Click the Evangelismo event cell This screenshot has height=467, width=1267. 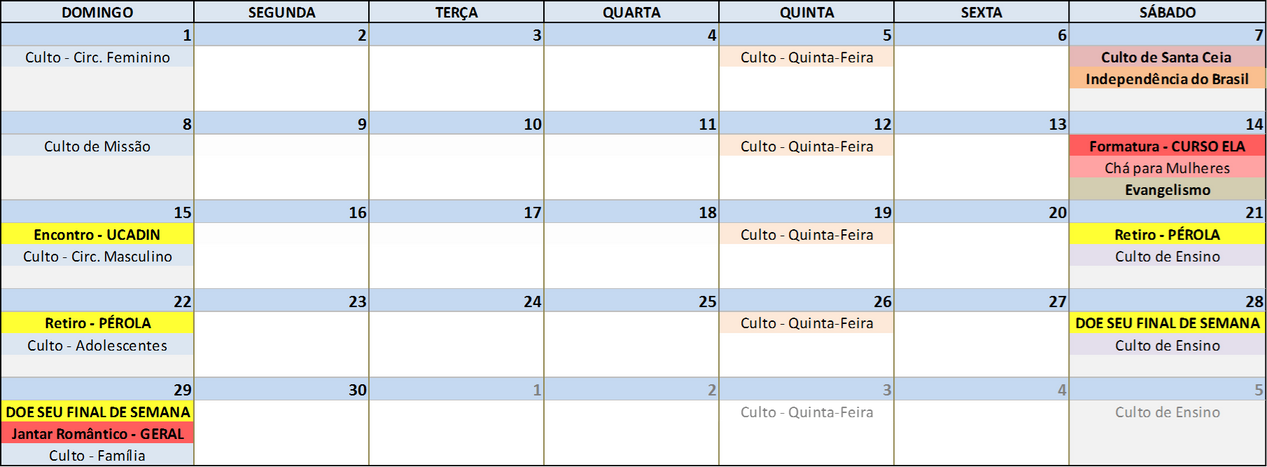(x=1167, y=190)
